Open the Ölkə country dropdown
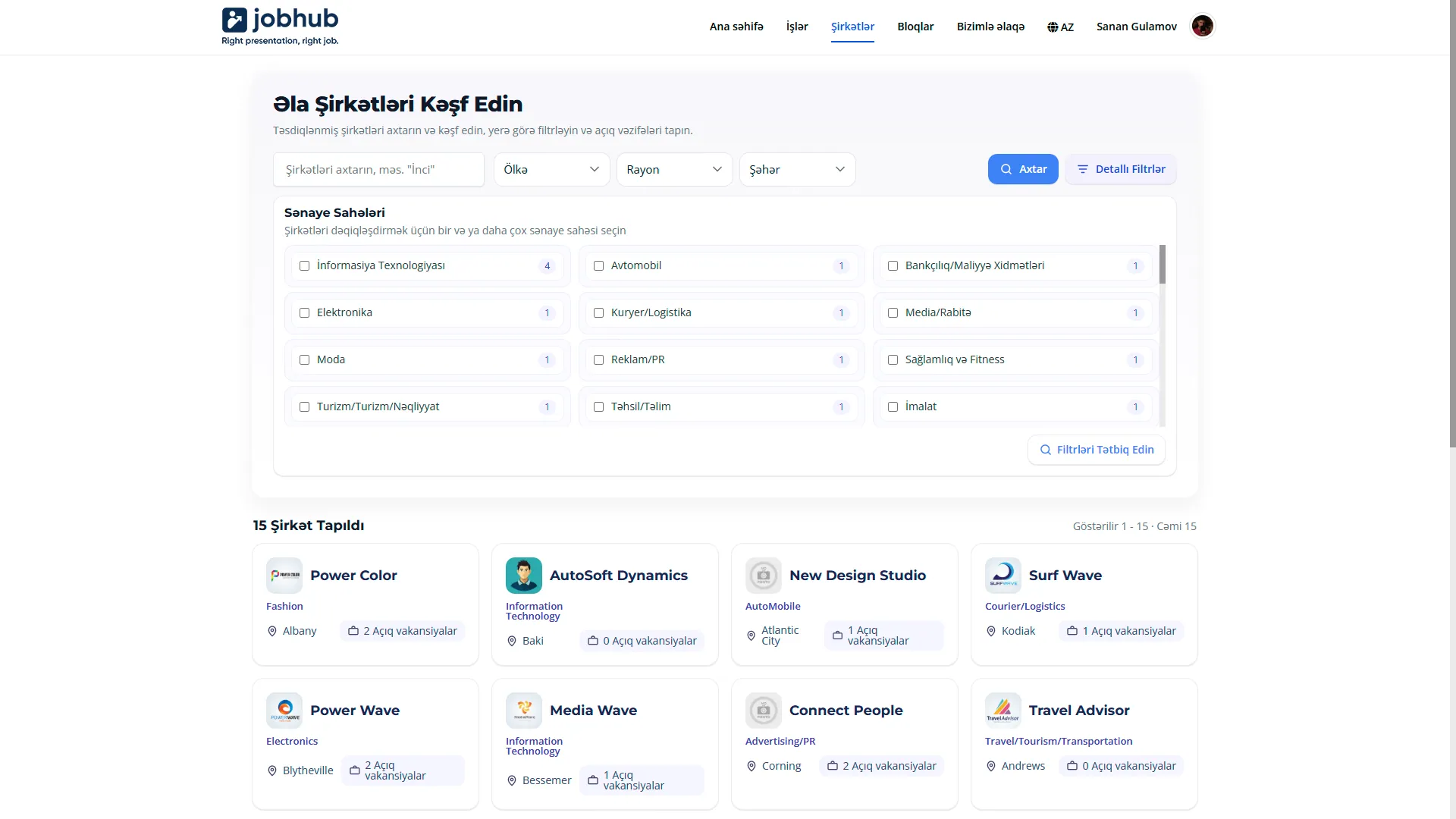Viewport: 1456px width, 819px height. [551, 170]
